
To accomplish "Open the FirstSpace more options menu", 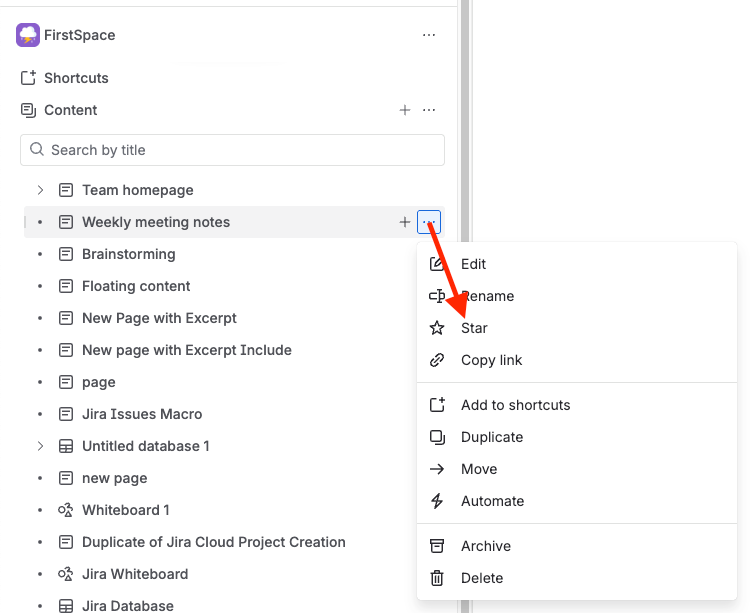I will click(x=429, y=35).
